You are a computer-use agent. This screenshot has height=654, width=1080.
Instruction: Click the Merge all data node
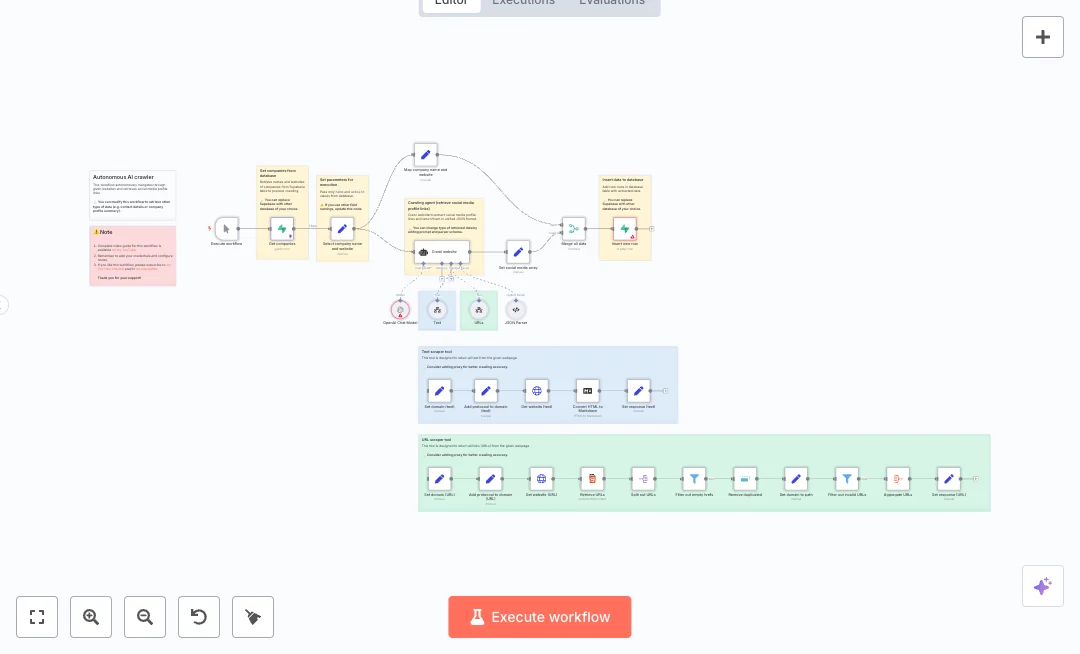click(573, 229)
